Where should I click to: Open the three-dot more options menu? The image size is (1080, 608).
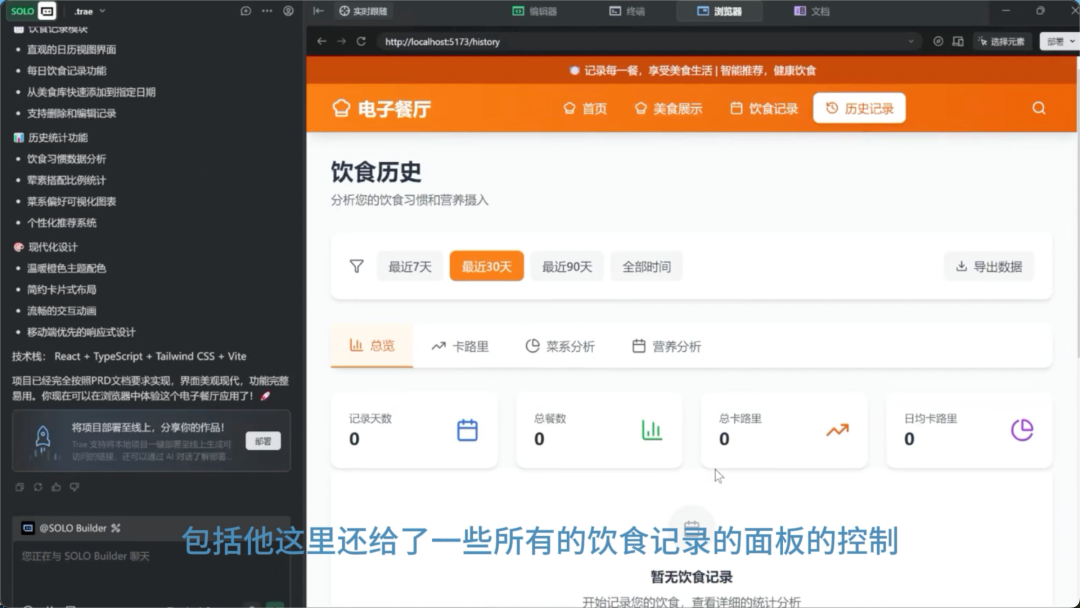tap(267, 11)
